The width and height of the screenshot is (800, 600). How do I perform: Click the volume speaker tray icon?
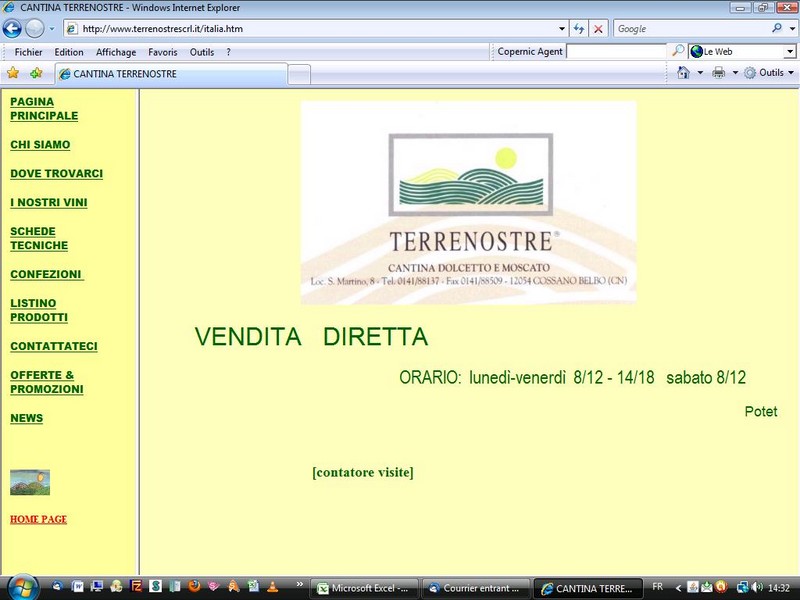pos(758,587)
